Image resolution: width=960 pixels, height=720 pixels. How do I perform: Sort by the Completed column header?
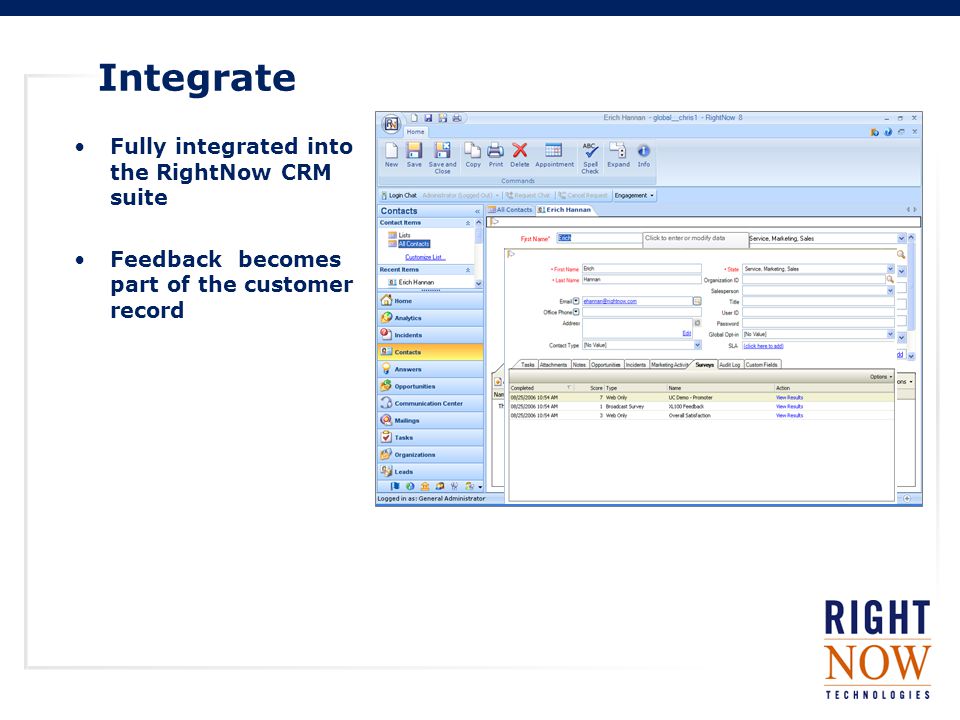point(541,388)
